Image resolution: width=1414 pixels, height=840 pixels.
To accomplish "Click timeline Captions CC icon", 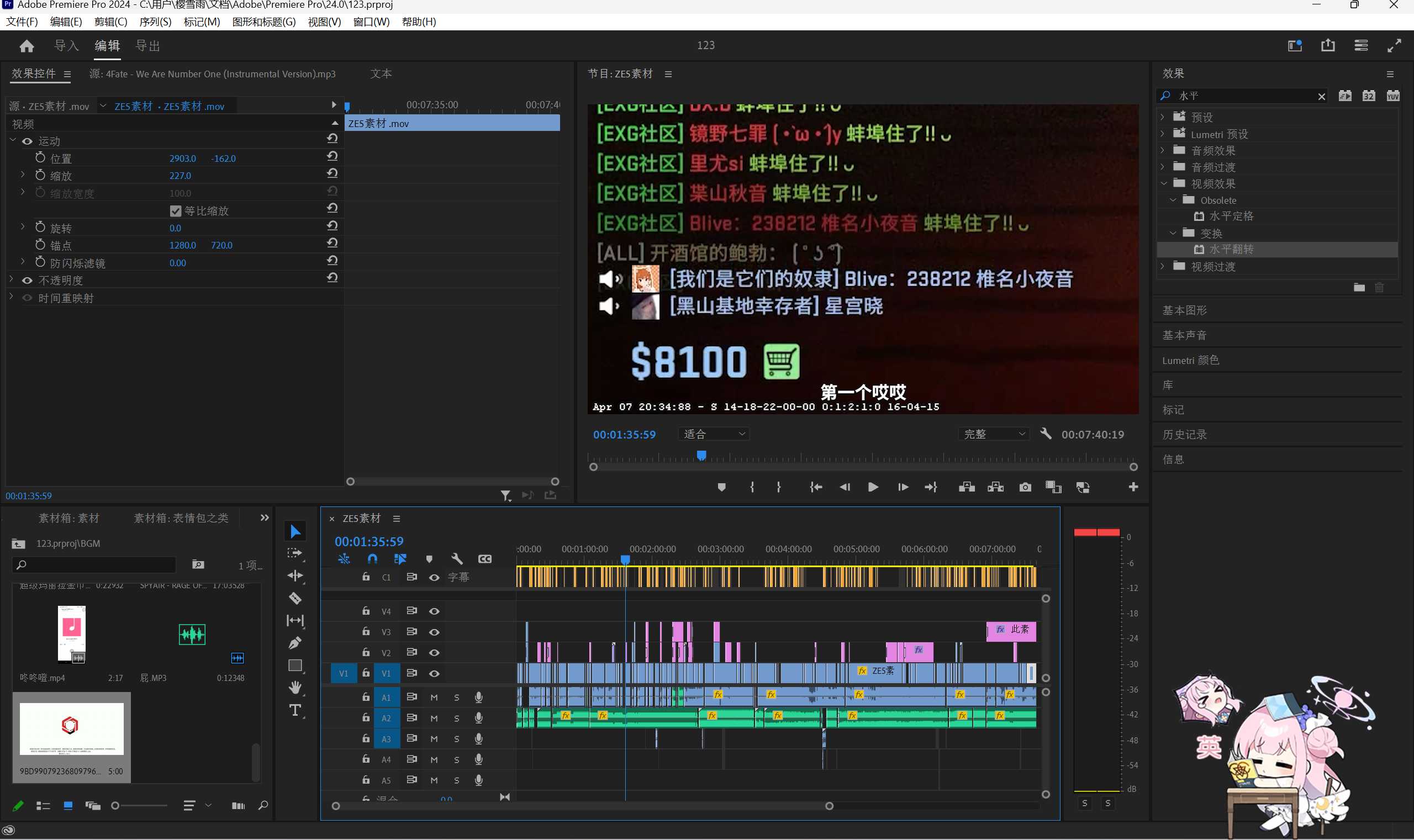I will 485,559.
